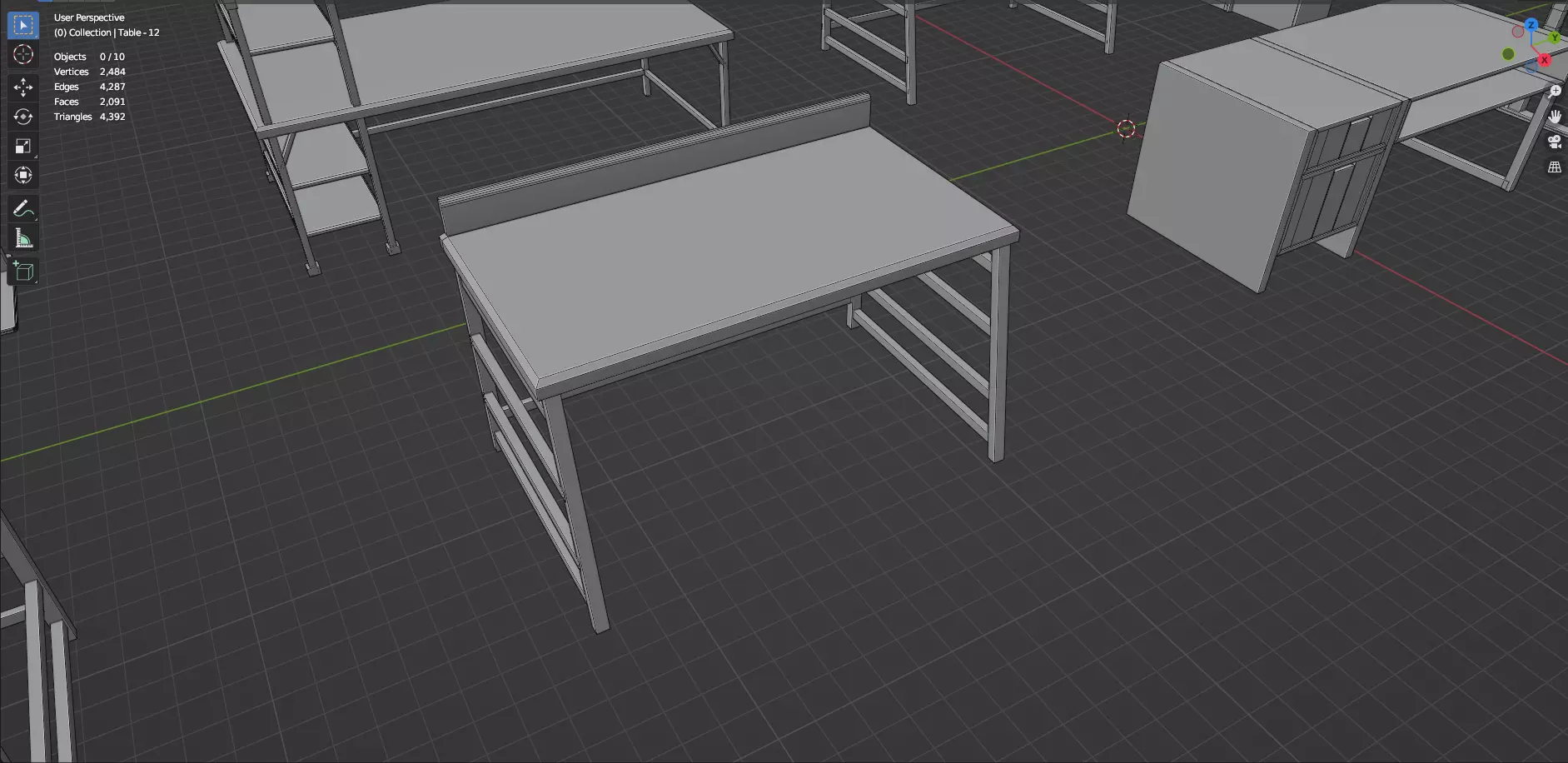Click the hollow red negative X gizmo circle
Viewport: 1568px width, 763px height.
[1518, 32]
